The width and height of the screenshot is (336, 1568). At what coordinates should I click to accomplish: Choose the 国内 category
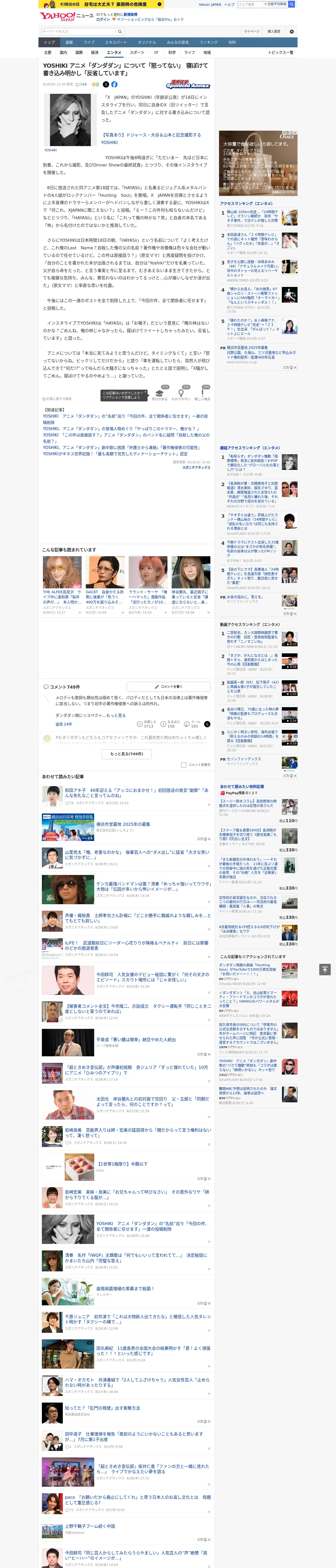pyautogui.click(x=63, y=52)
